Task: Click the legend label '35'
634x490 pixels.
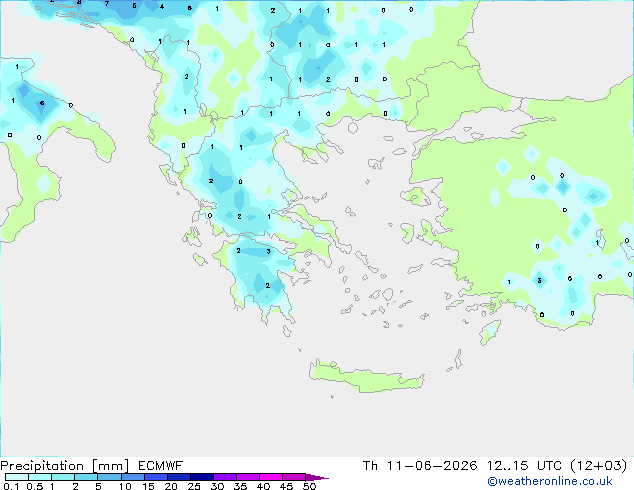Action: pos(240,486)
